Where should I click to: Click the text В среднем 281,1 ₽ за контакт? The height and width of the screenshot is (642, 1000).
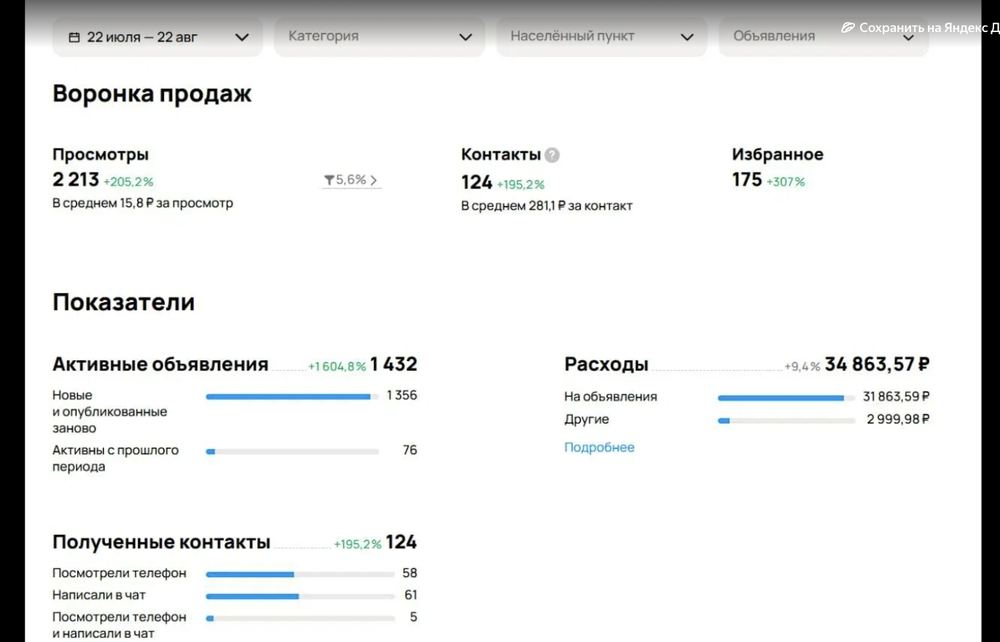point(547,206)
